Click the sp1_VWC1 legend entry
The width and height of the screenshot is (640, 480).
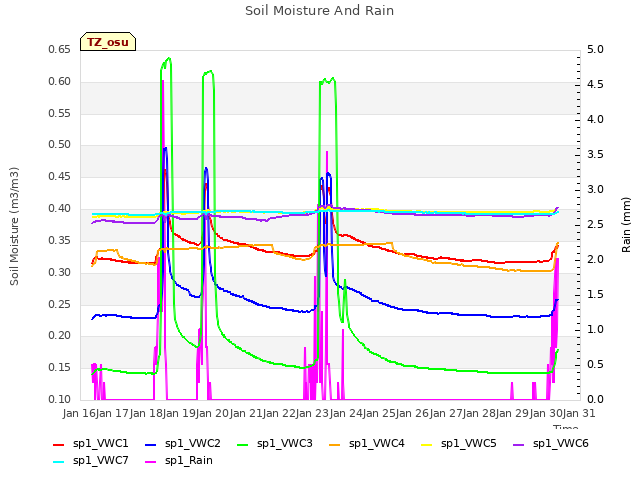91,444
